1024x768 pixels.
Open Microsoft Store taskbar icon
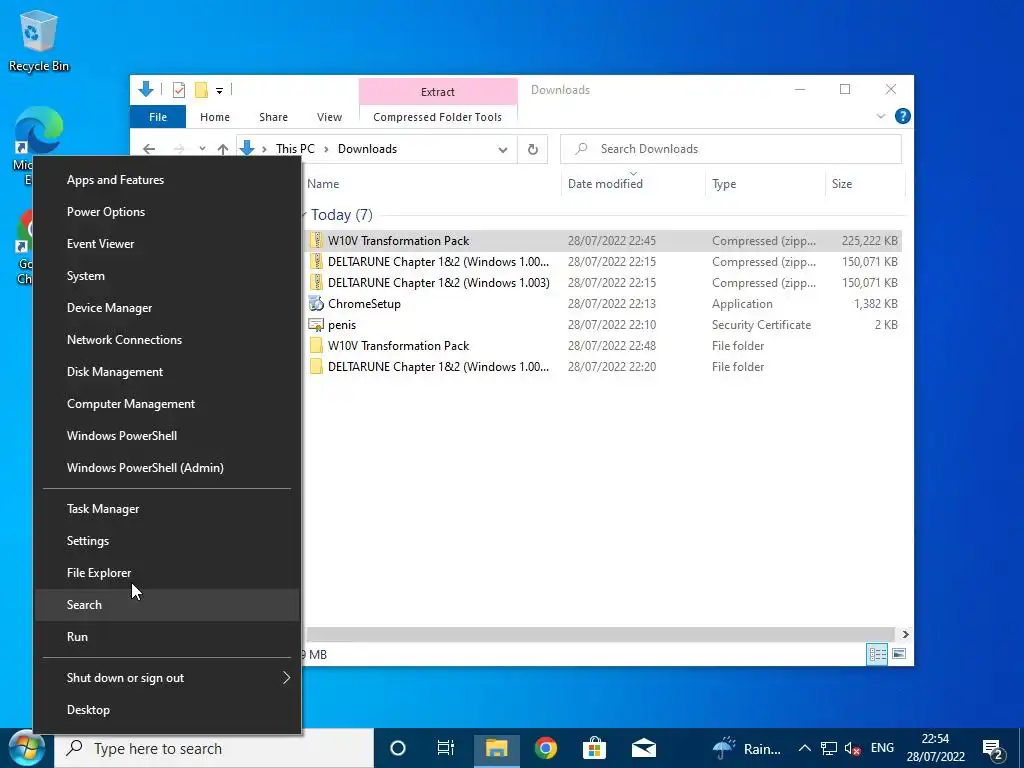click(594, 748)
